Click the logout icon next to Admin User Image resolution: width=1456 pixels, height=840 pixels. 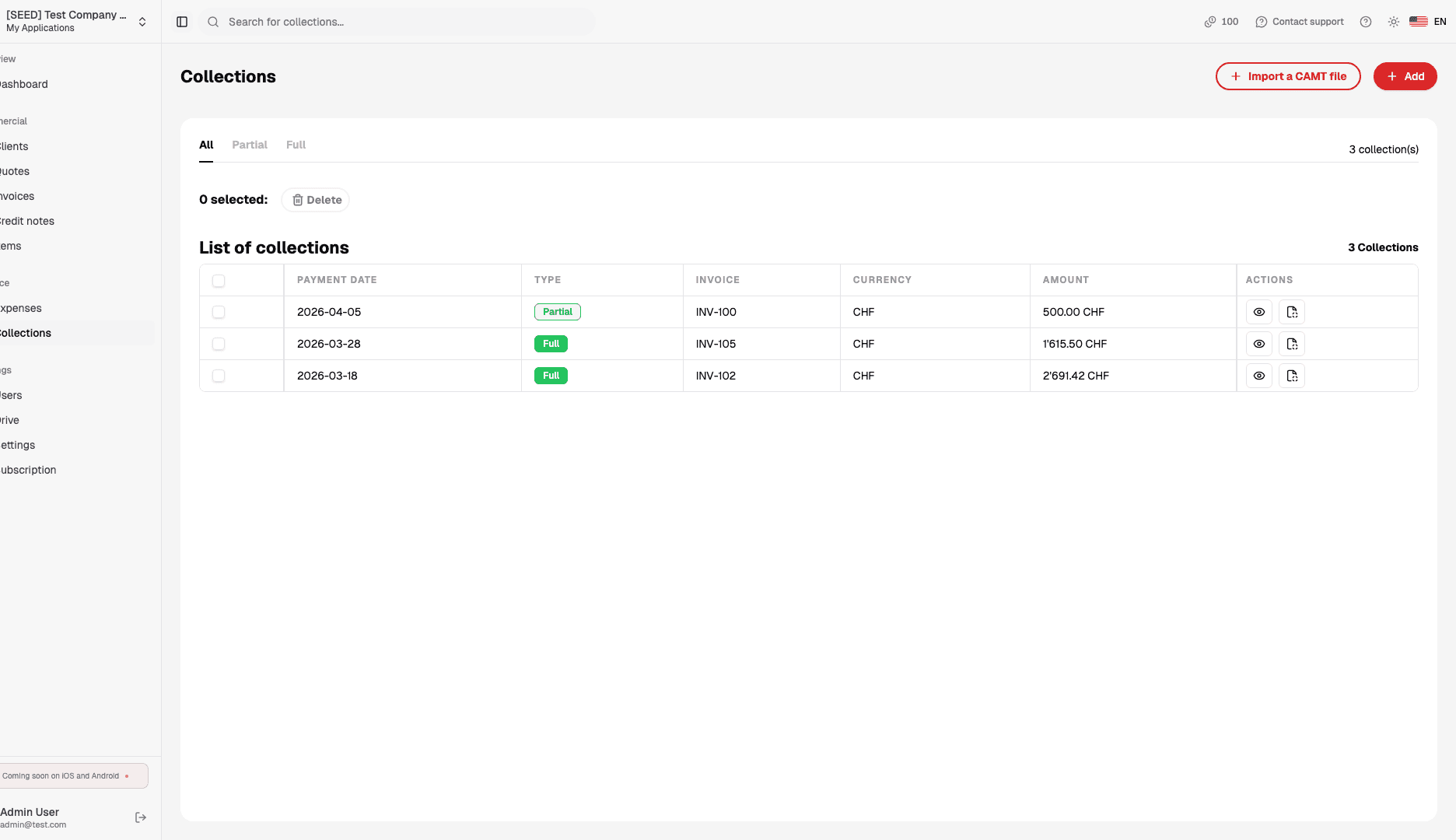141,817
